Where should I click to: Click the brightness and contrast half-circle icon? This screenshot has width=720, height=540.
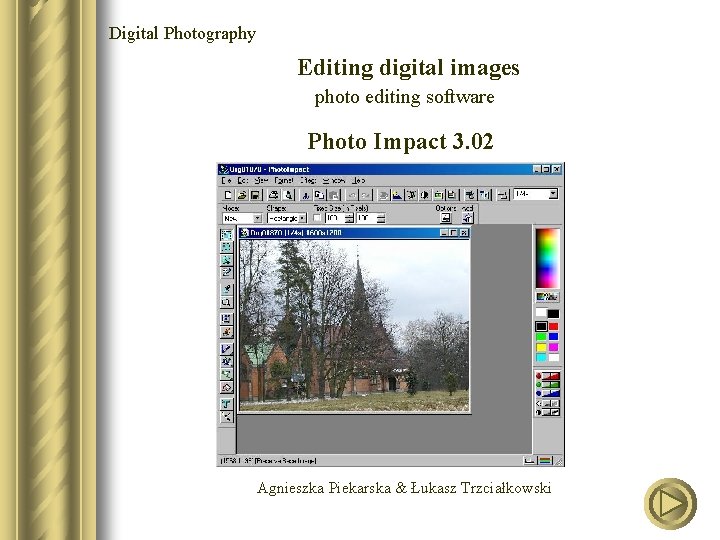tap(425, 195)
